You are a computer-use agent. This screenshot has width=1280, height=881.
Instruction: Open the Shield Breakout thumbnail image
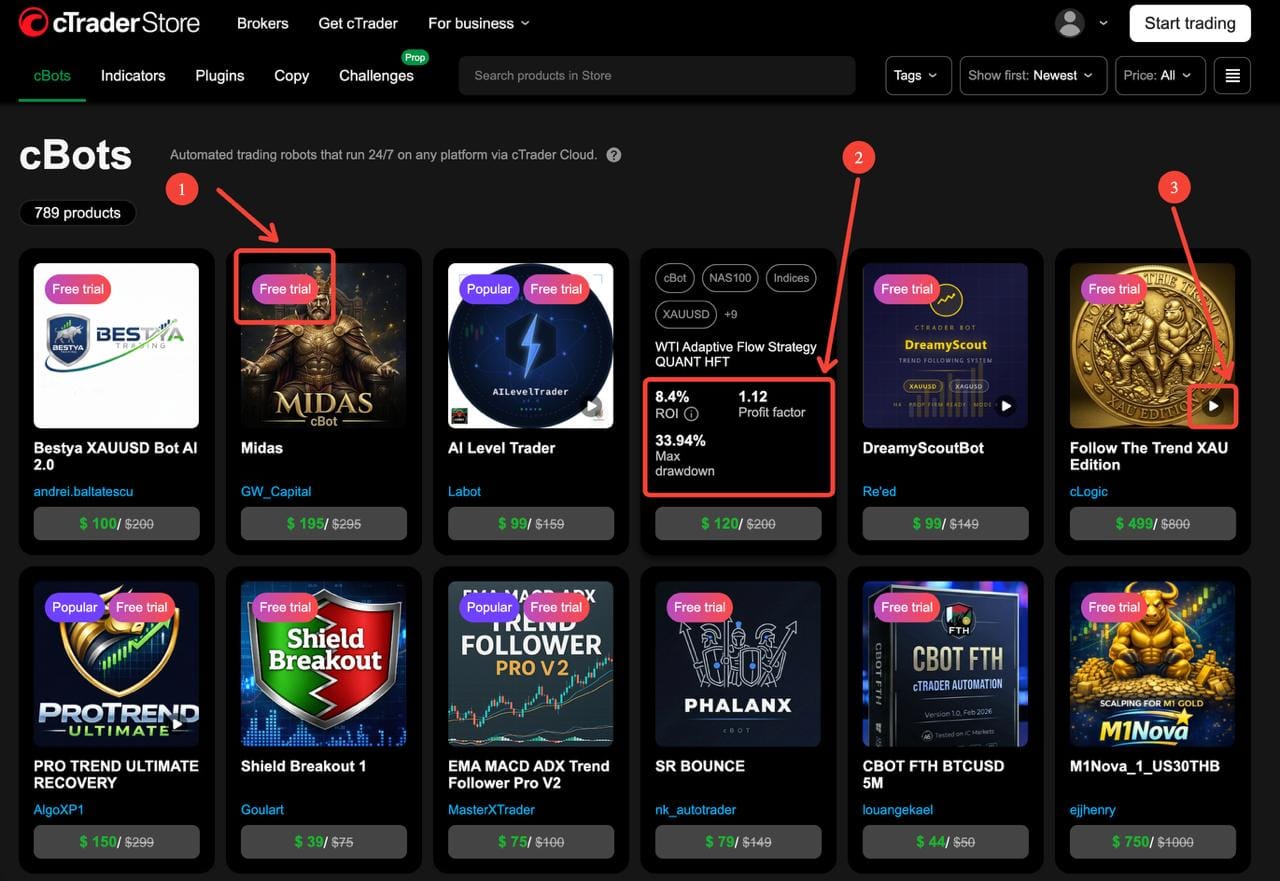(324, 664)
